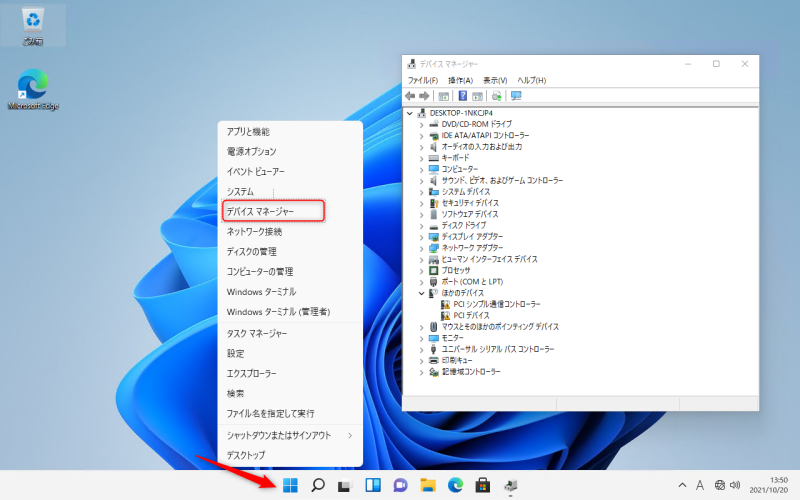The height and width of the screenshot is (500, 800).
Task: Open Microsoft Store from the taskbar
Action: [x=483, y=485]
